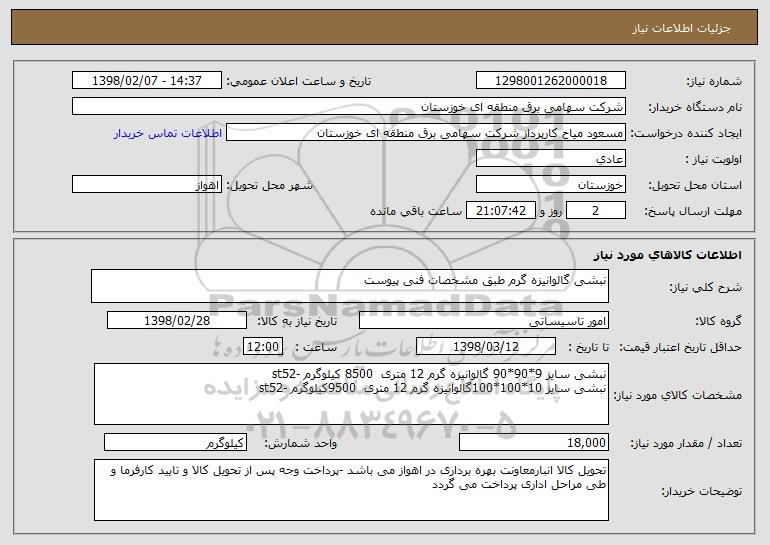The height and width of the screenshot is (545, 770).
Task: Select the شماره نیاز field 1298001262000018
Action: click(x=550, y=81)
